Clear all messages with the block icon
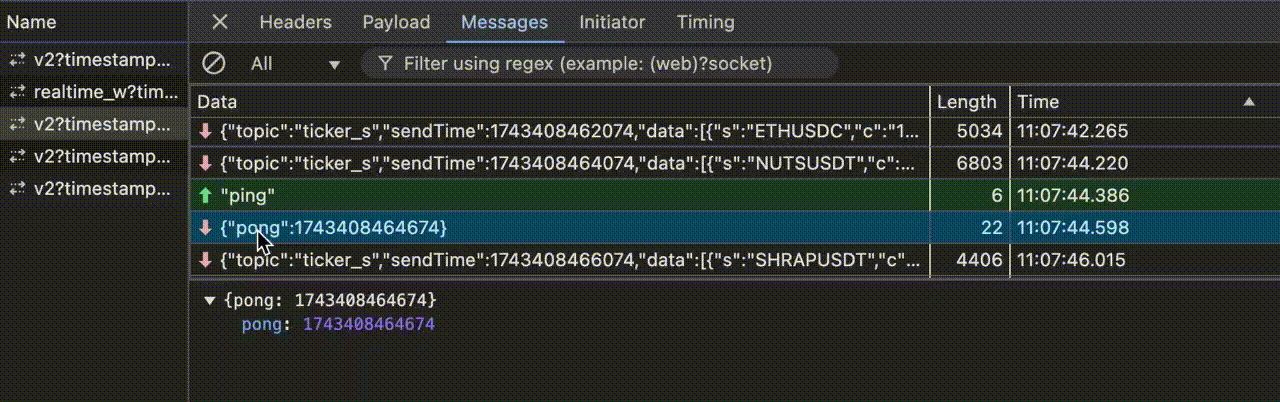This screenshot has width=1280, height=402. [213, 64]
